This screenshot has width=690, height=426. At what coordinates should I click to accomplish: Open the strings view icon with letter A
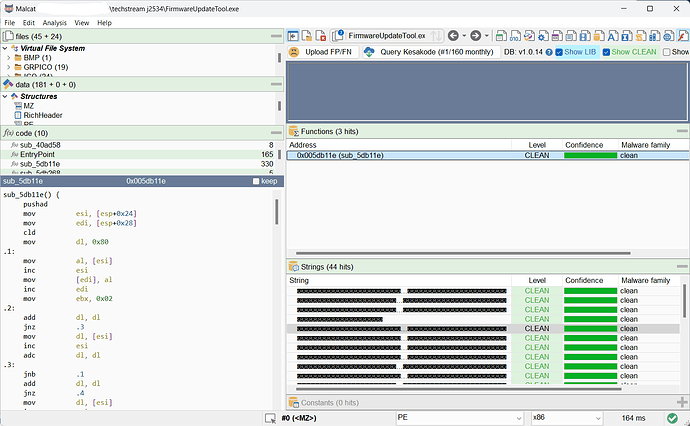[x=613, y=36]
